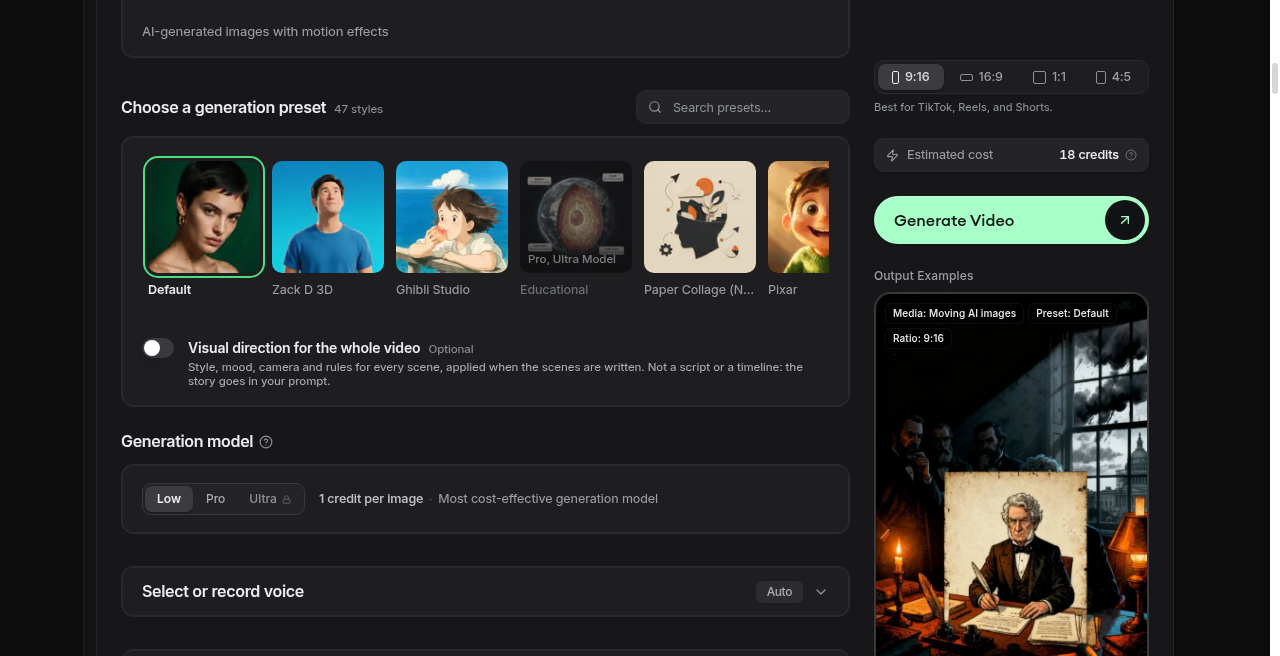Select the Educational preset thumbnail
This screenshot has height=656, width=1280.
tap(576, 217)
